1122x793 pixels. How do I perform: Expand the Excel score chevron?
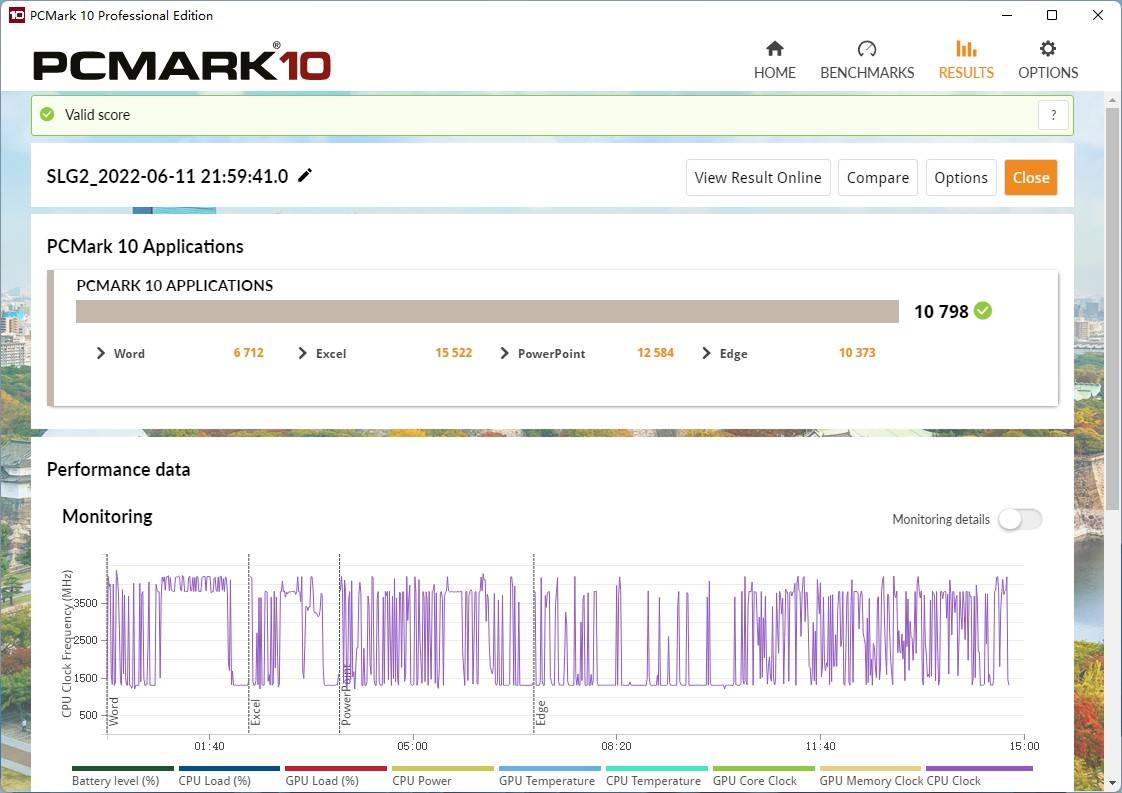(x=303, y=353)
